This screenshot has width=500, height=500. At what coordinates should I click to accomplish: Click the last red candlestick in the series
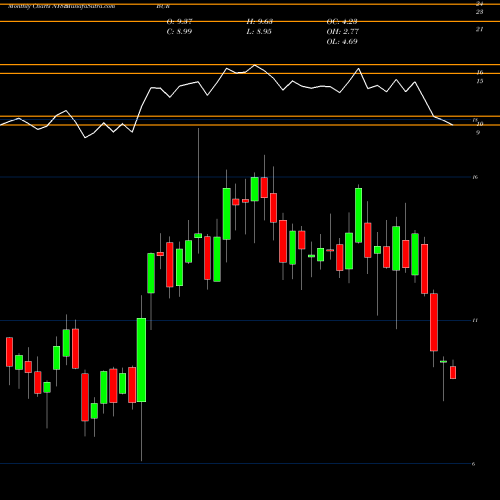pyautogui.click(x=453, y=372)
